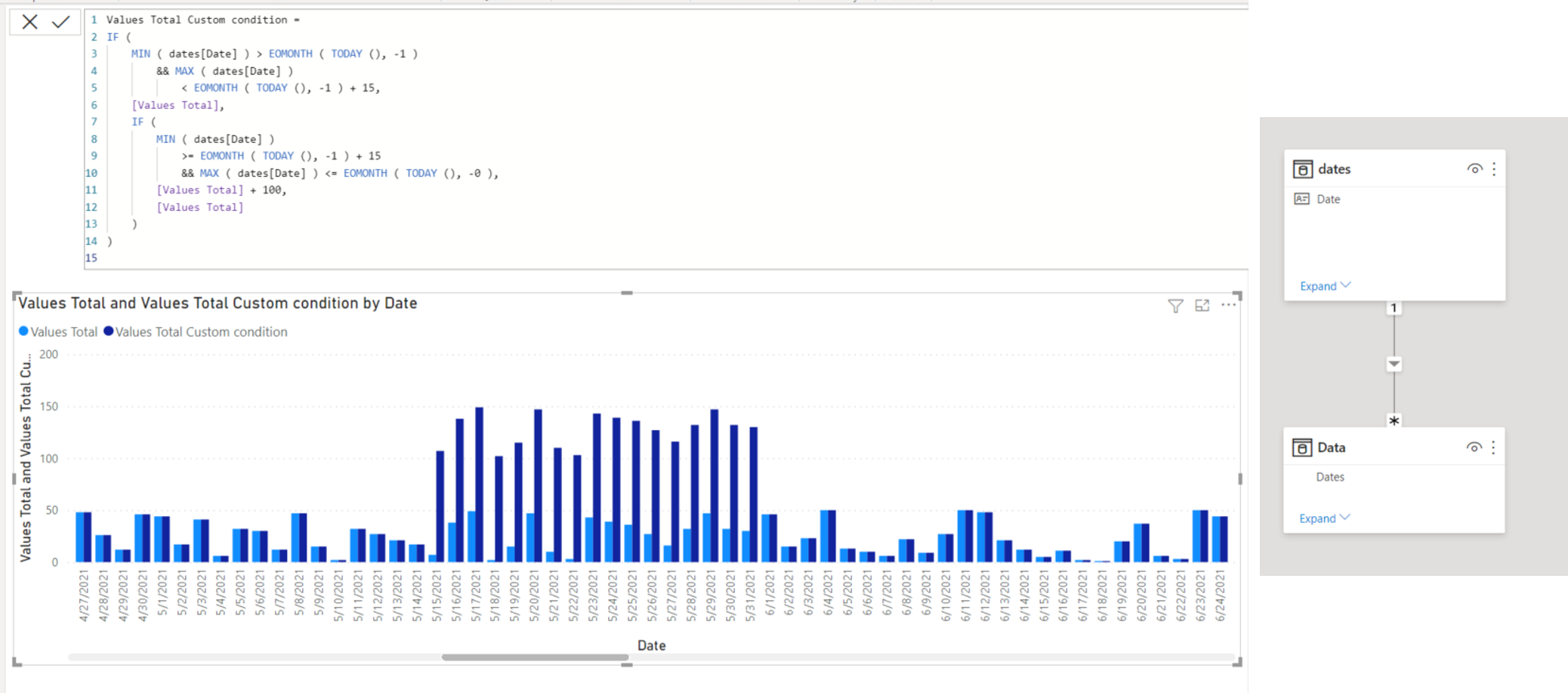Click the dates table name header
The height and width of the screenshot is (693, 1568).
pyautogui.click(x=1335, y=169)
